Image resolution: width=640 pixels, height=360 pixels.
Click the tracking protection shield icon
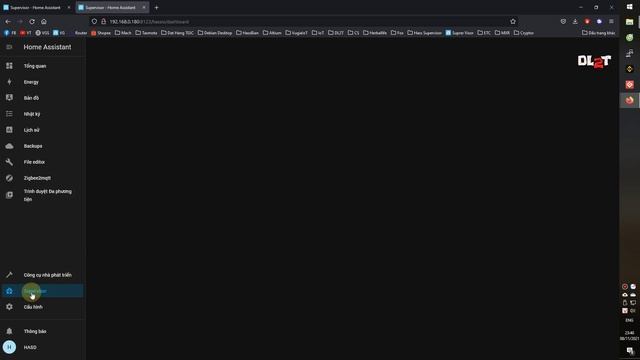94,21
